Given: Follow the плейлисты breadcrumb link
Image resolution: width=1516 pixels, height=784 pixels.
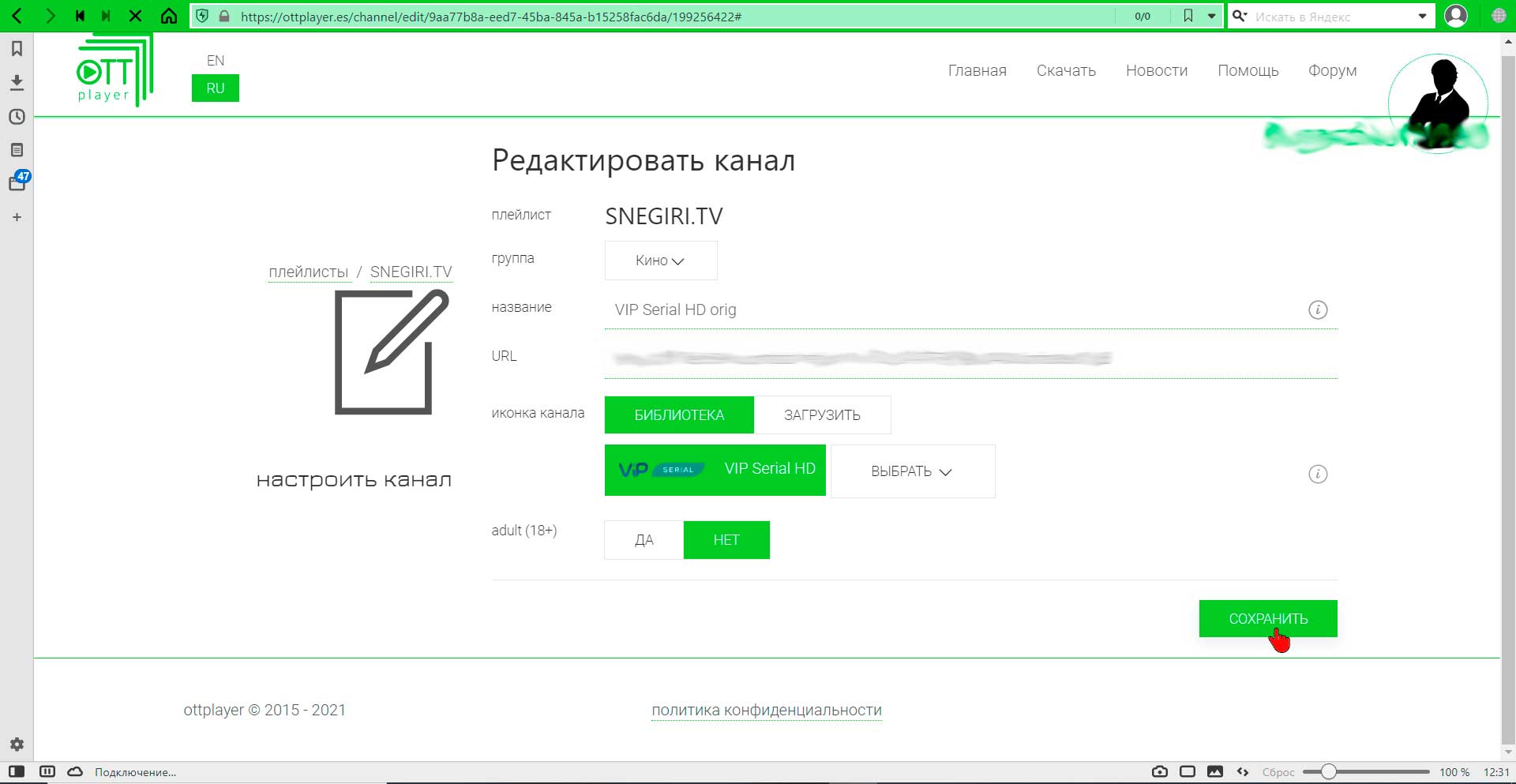Looking at the screenshot, I should (309, 272).
